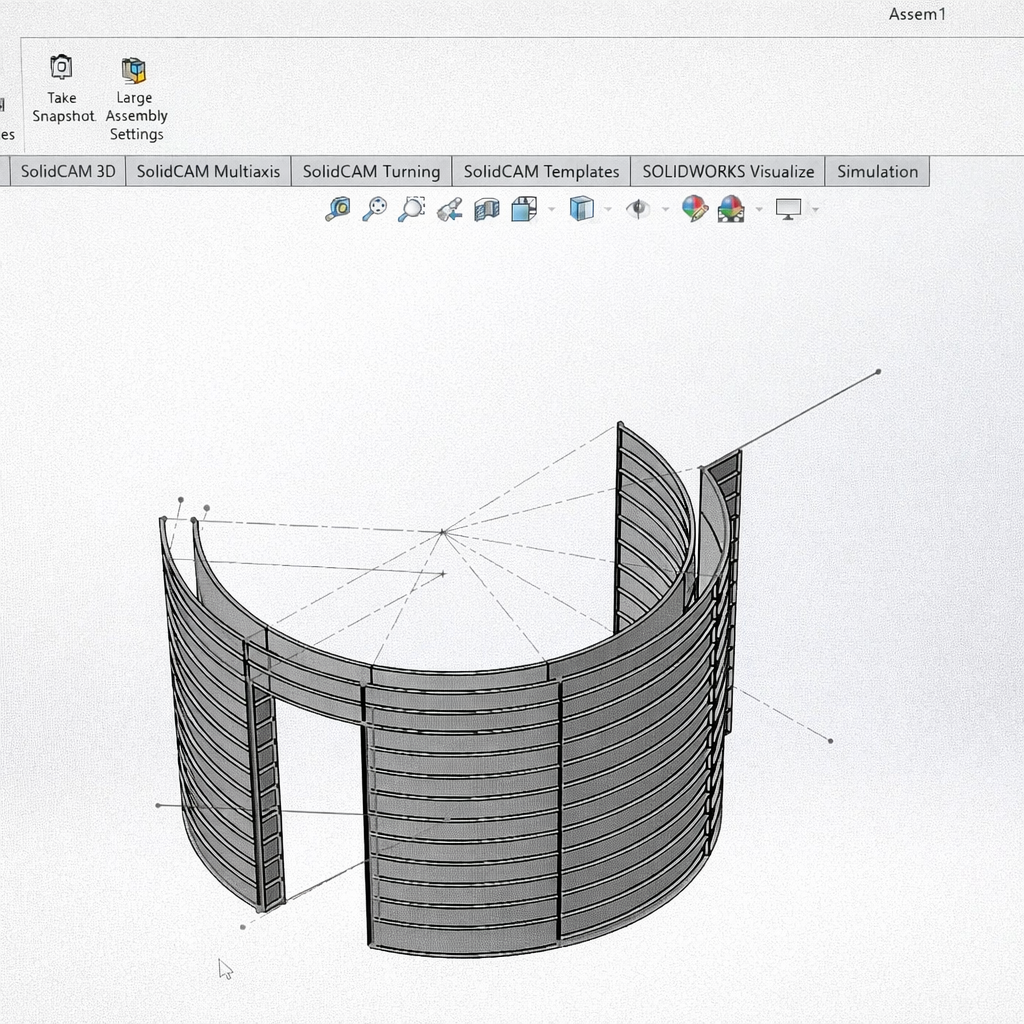Select the SolidCAM Turning tab

(x=371, y=171)
